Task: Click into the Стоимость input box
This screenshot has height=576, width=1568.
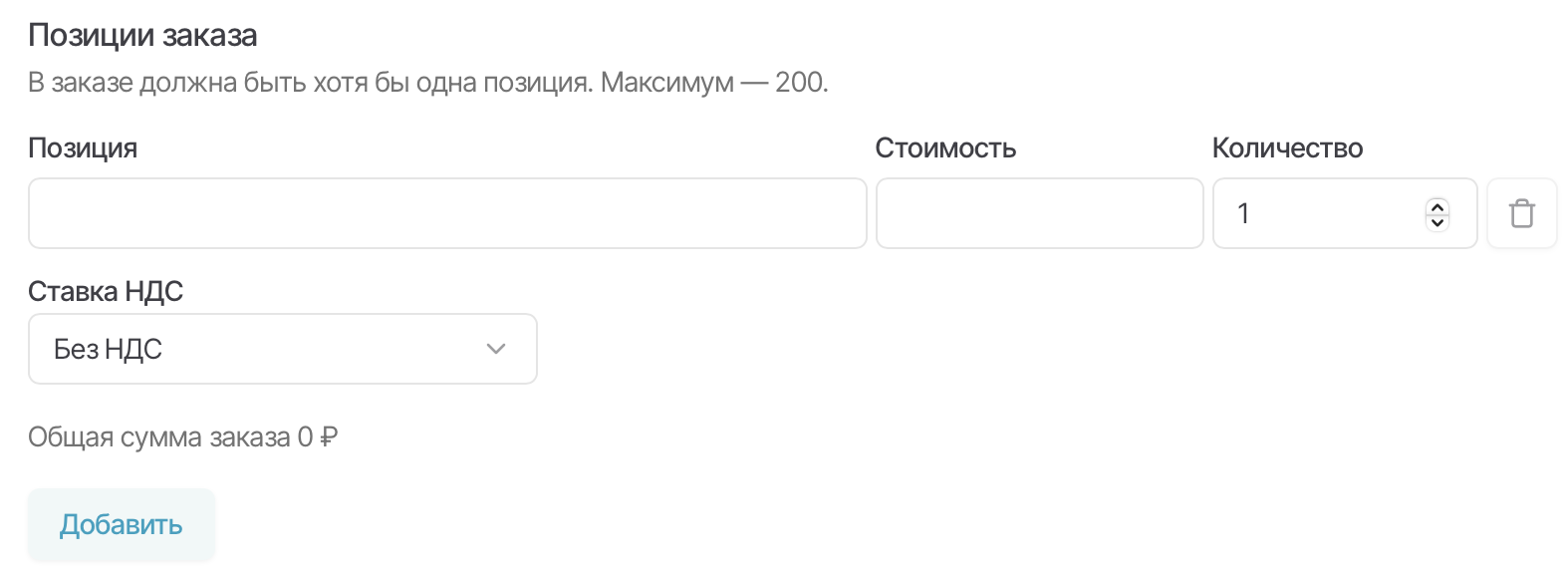Action: pyautogui.click(x=1039, y=213)
